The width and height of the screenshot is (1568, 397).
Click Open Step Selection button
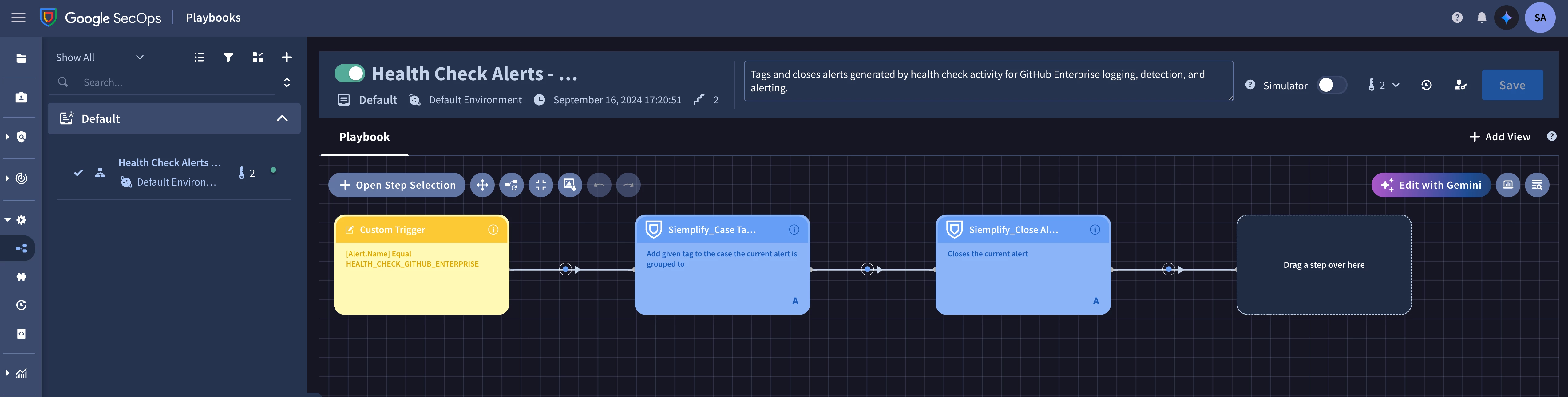point(397,185)
